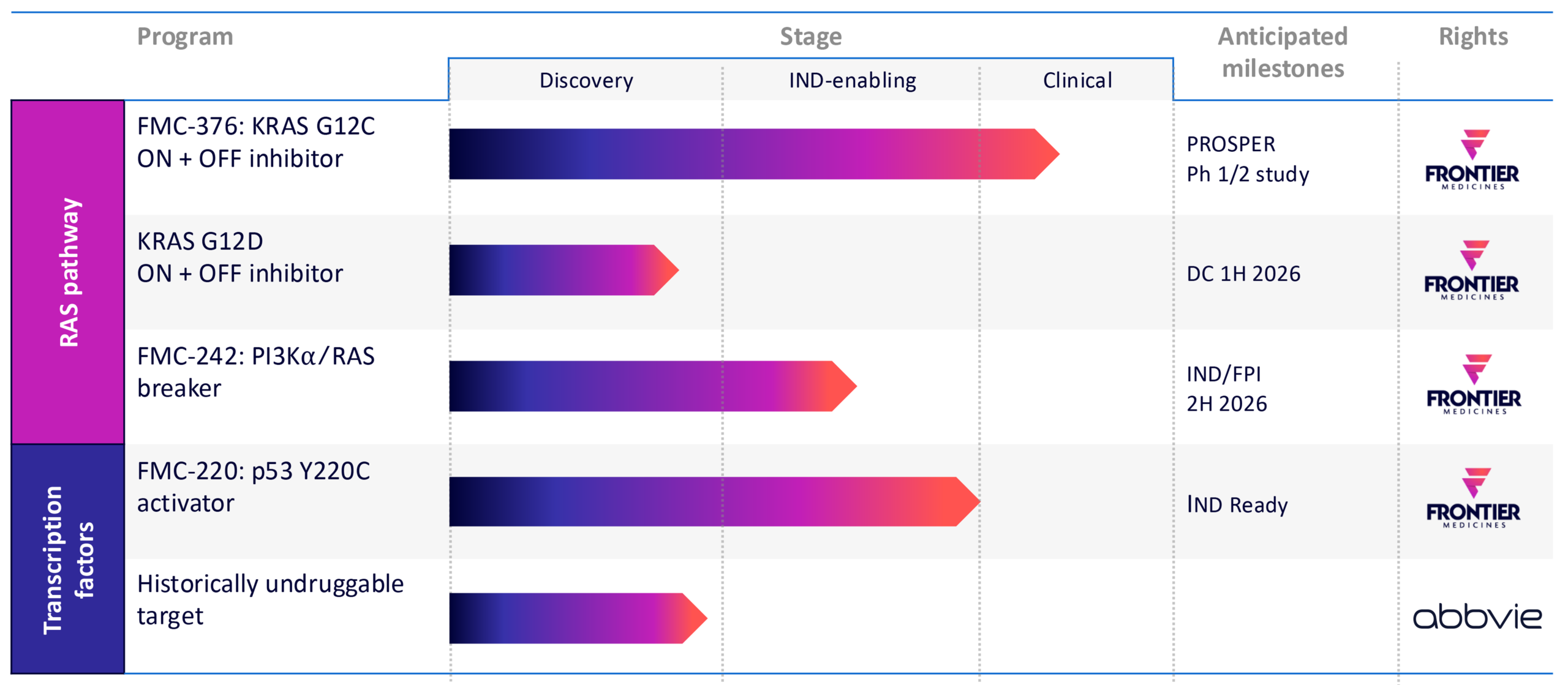Click the DC 1H 2026 milestone text

coord(1243,274)
